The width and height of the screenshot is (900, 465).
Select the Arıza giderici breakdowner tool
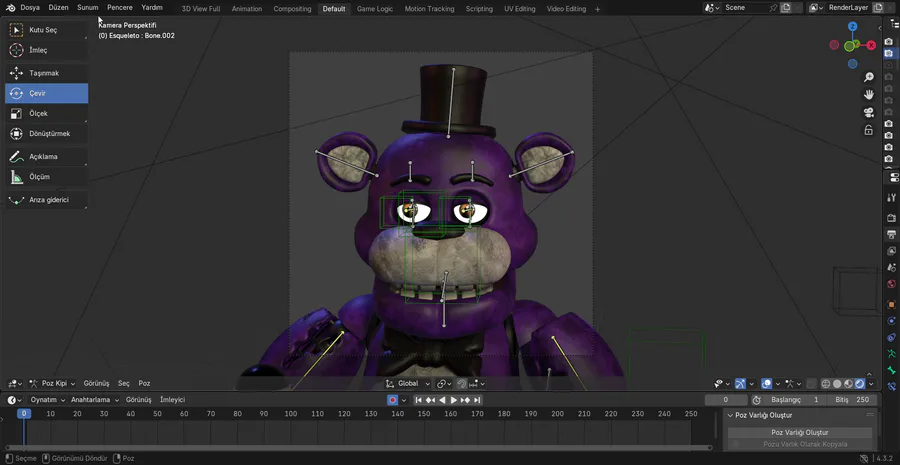click(46, 200)
